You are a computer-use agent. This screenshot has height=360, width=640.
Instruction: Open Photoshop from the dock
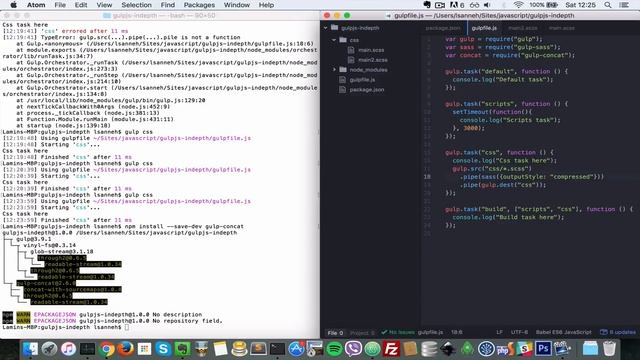(x=543, y=349)
